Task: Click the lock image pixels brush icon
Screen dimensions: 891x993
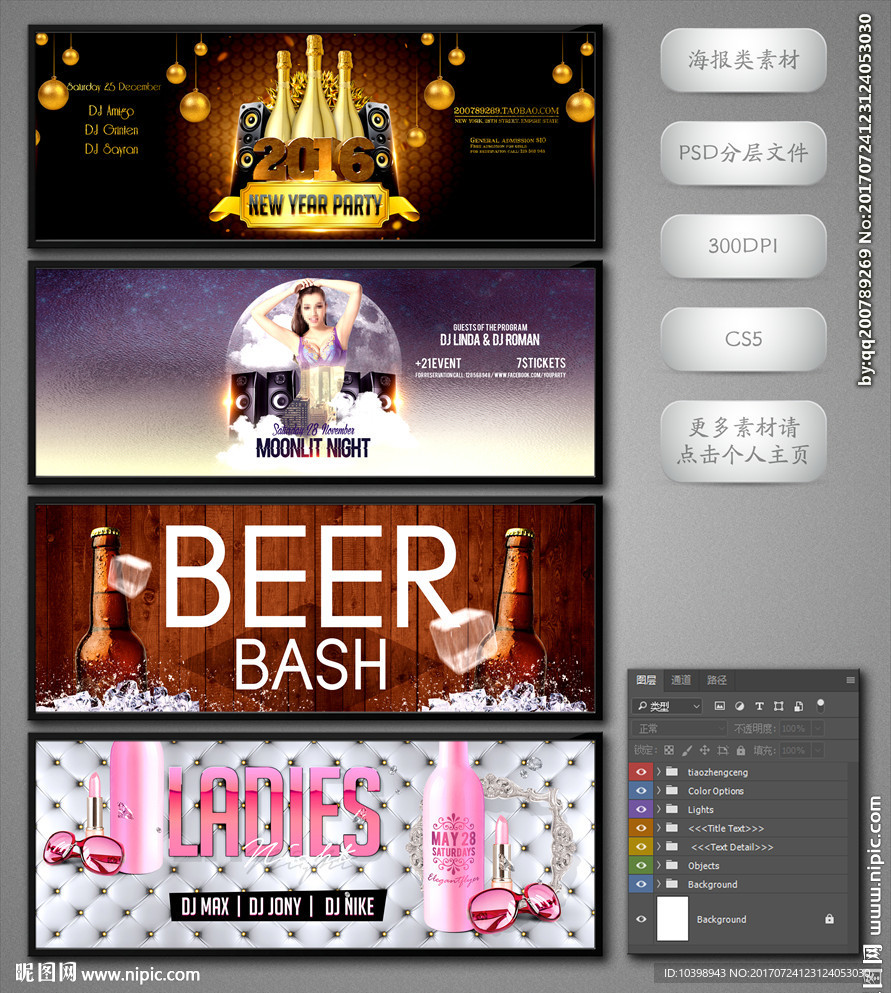Action: coord(686,750)
